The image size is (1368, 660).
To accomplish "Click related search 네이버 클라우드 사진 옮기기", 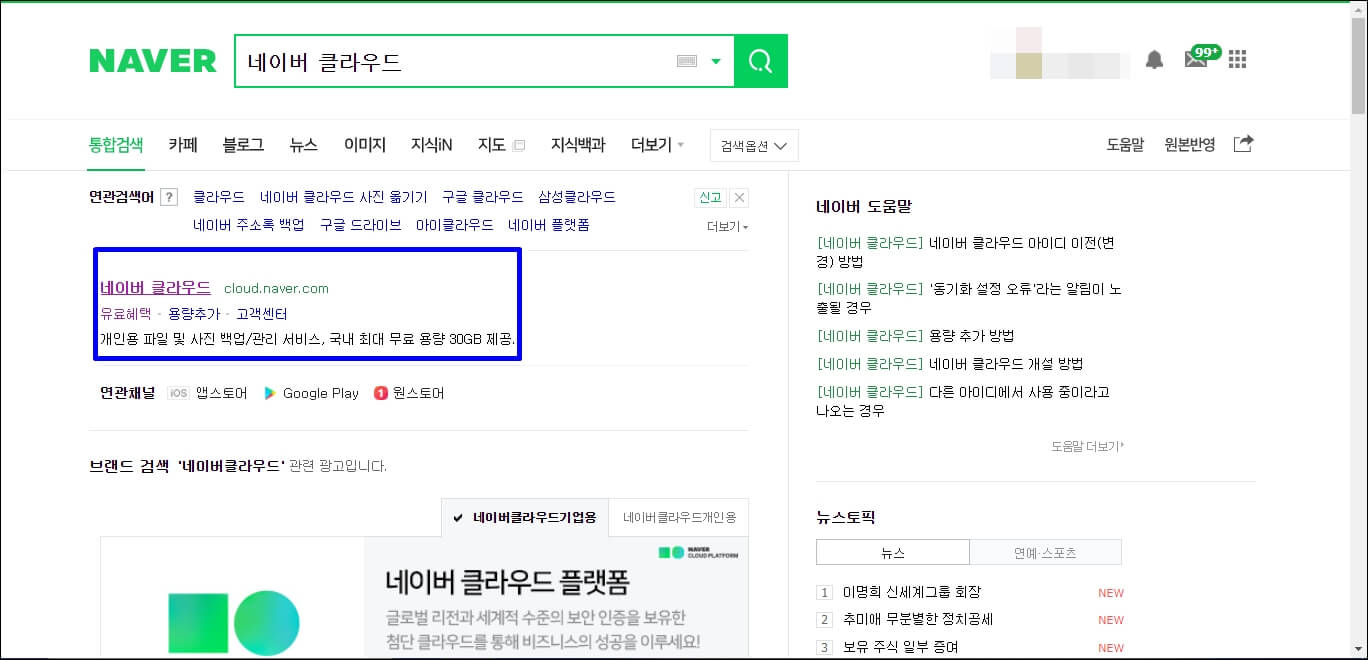I will tap(344, 197).
